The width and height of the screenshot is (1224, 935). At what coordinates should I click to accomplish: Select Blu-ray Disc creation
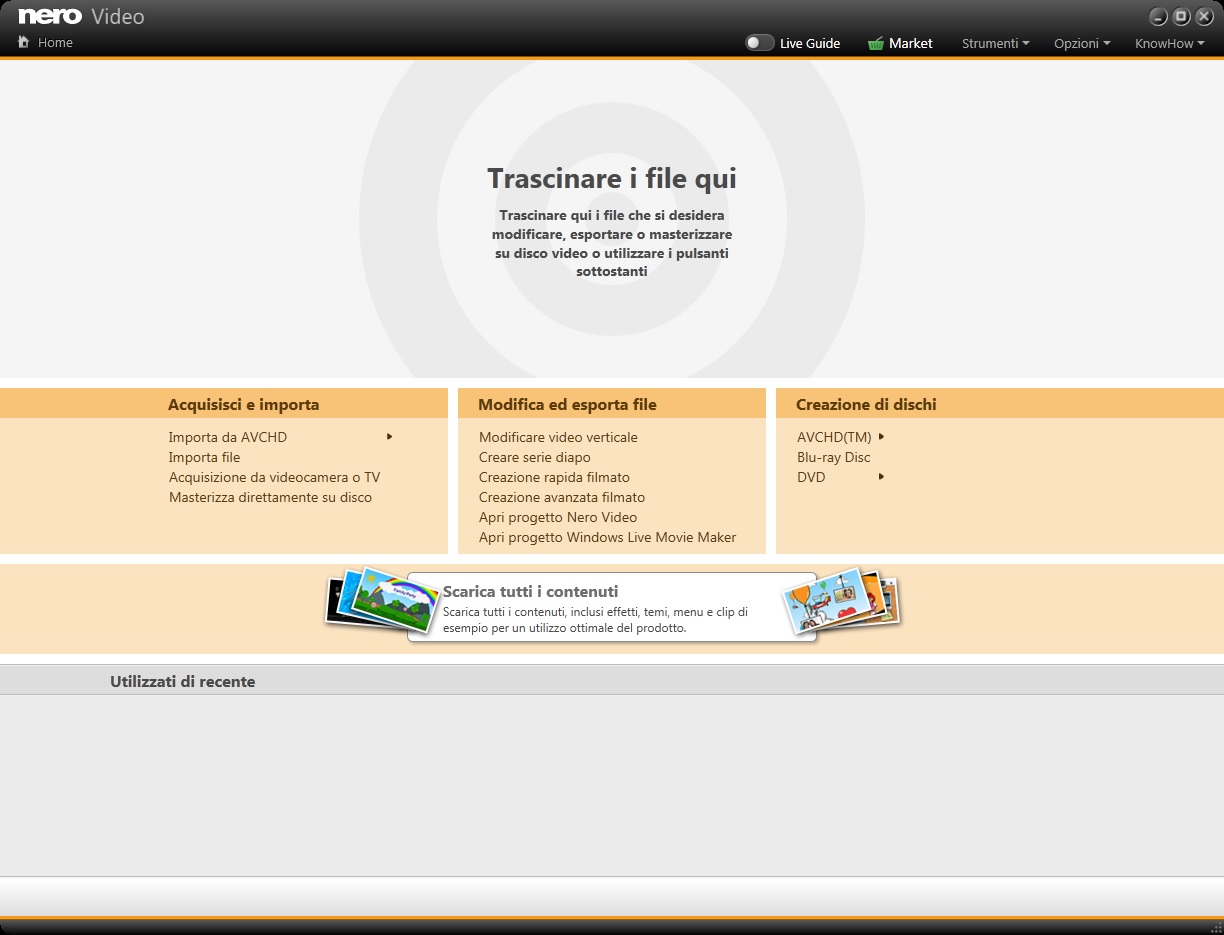click(834, 457)
